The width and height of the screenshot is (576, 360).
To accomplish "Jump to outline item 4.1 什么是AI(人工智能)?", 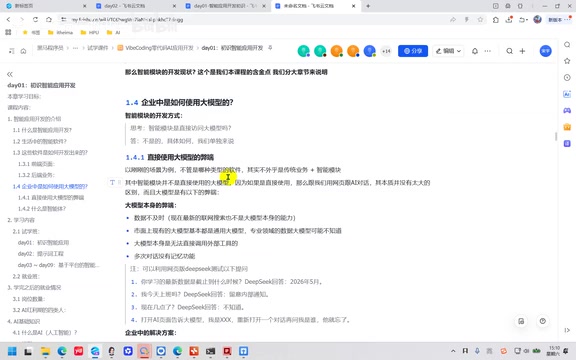I will click(x=45, y=332).
